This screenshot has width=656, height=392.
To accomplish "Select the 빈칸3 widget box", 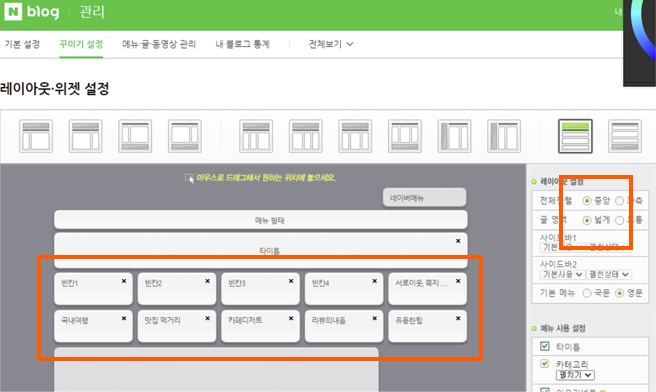I will (x=261, y=289).
